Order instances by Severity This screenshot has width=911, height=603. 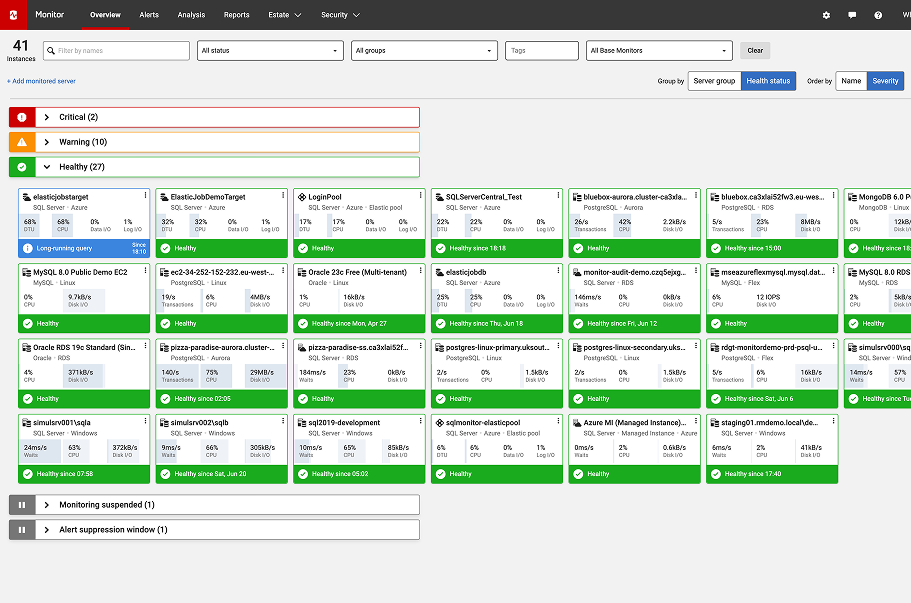[x=885, y=81]
